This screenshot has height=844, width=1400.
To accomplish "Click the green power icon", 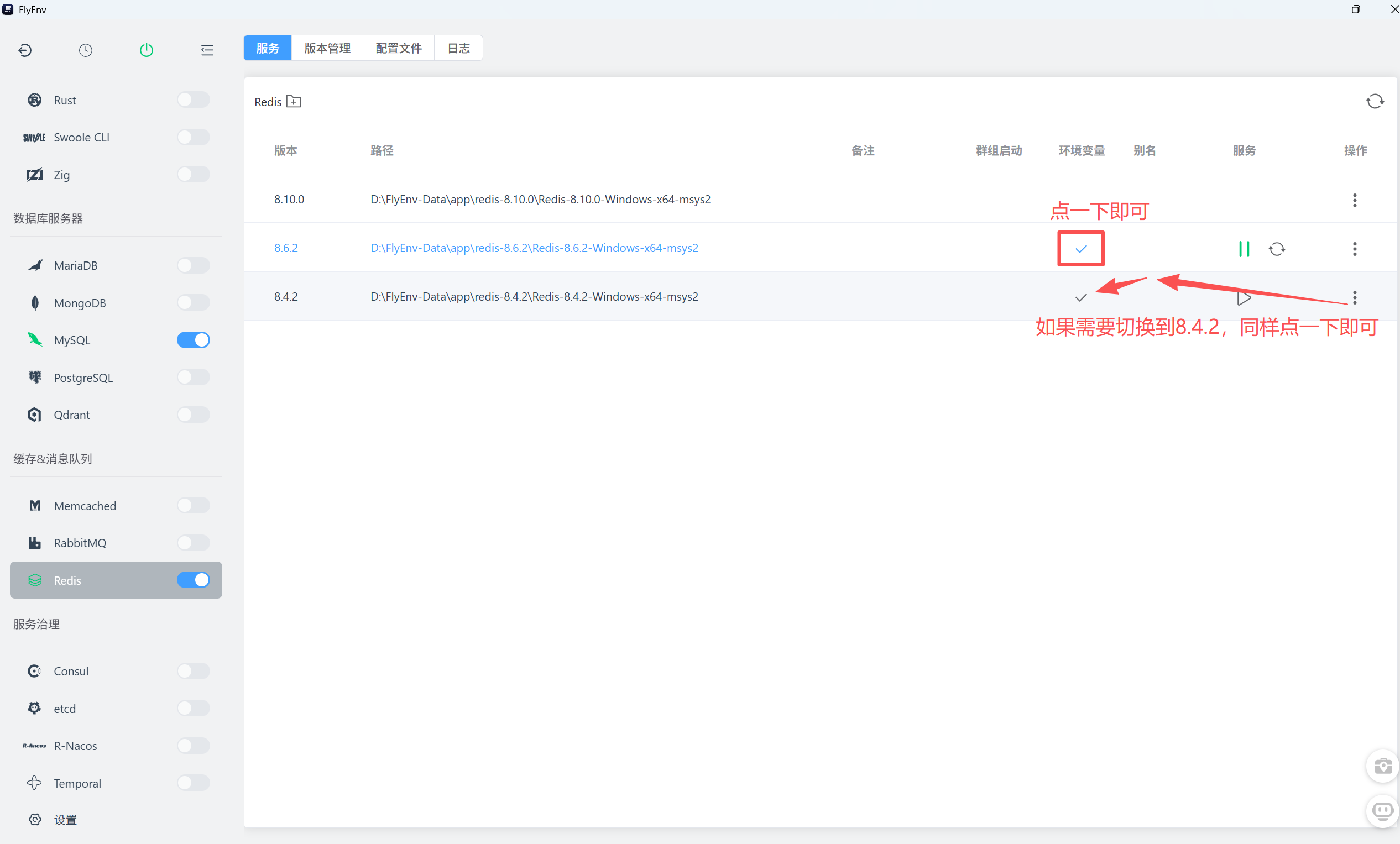I will 146,50.
